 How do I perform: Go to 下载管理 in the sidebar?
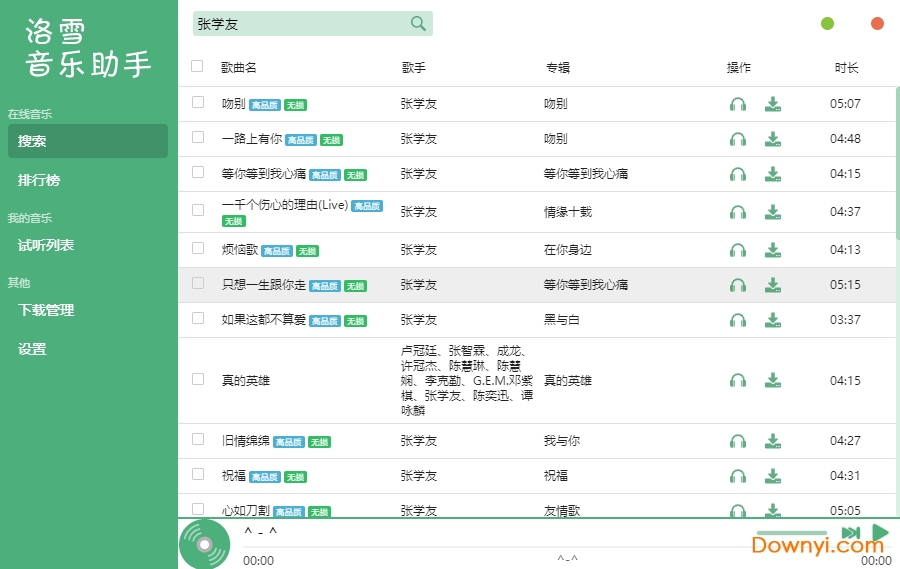(46, 310)
